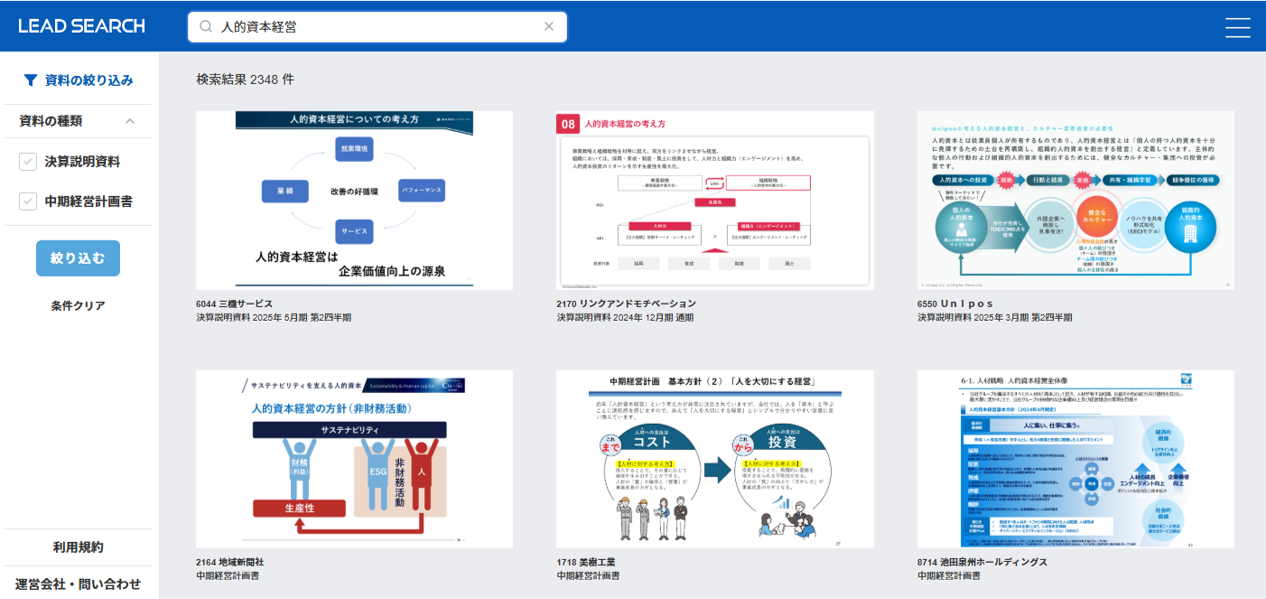Click 決算説明資料 2024年 12月期 通期
Image resolution: width=1266 pixels, height=599 pixels.
625,318
